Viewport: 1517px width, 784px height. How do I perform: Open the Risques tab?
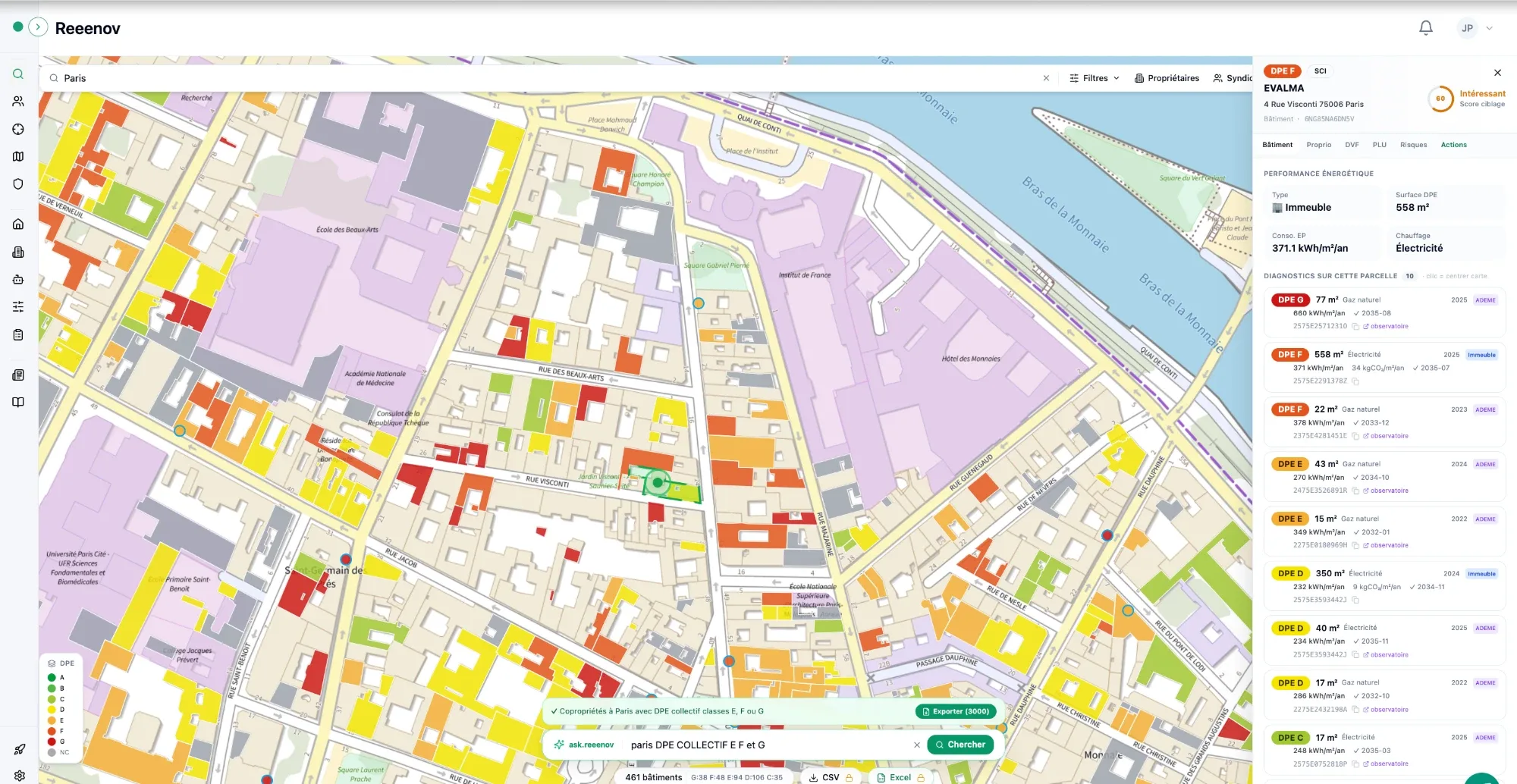pos(1413,145)
